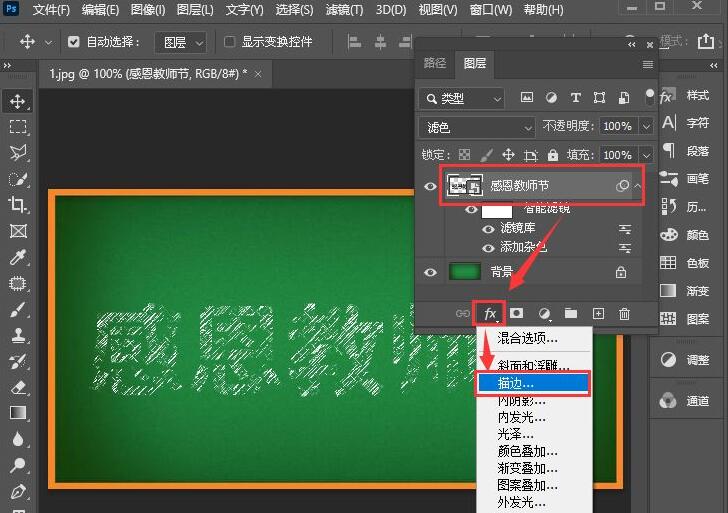Select the Brush tool
The width and height of the screenshot is (728, 513).
18,309
